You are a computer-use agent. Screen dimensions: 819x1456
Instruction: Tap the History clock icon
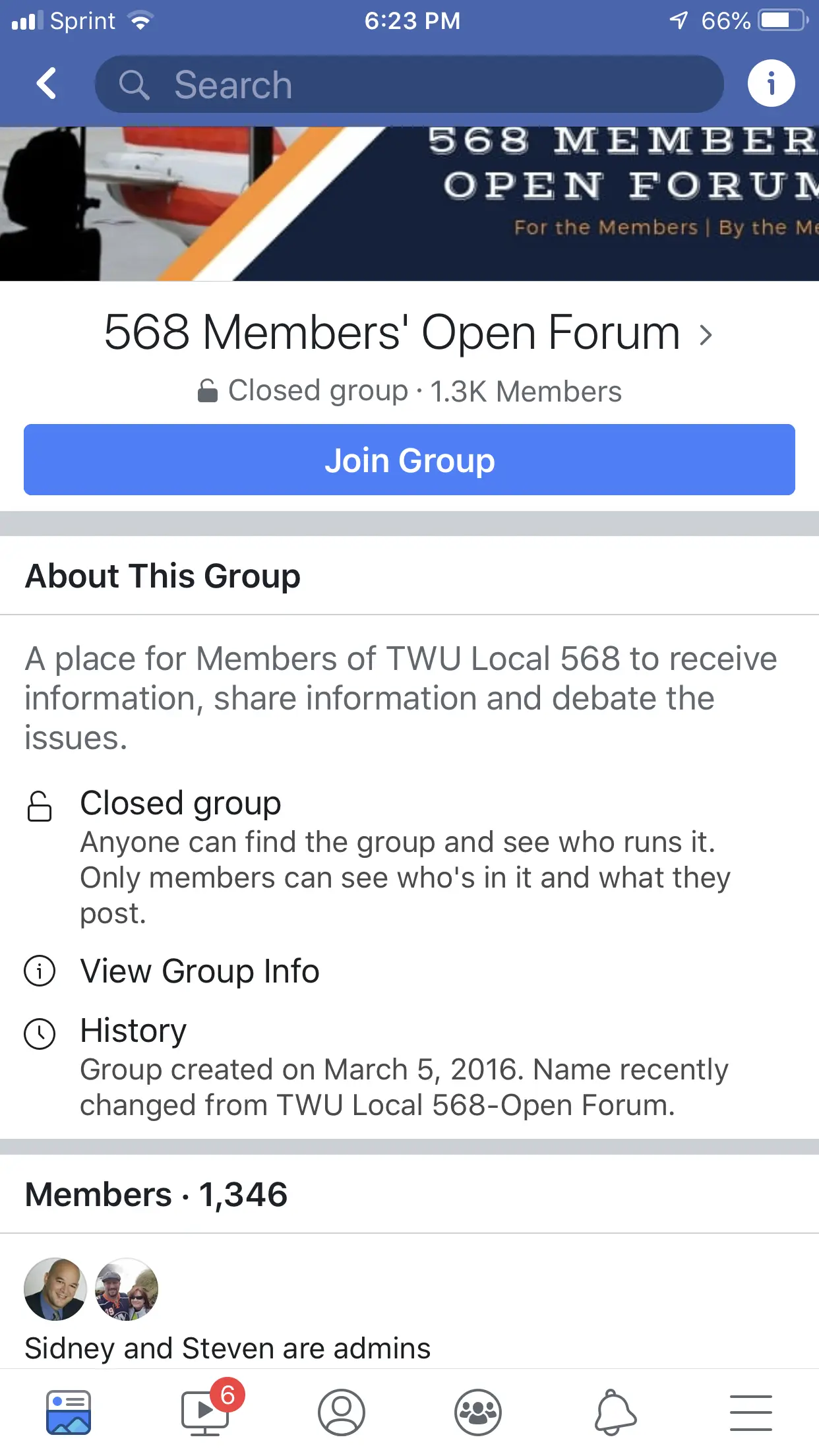coord(40,1033)
